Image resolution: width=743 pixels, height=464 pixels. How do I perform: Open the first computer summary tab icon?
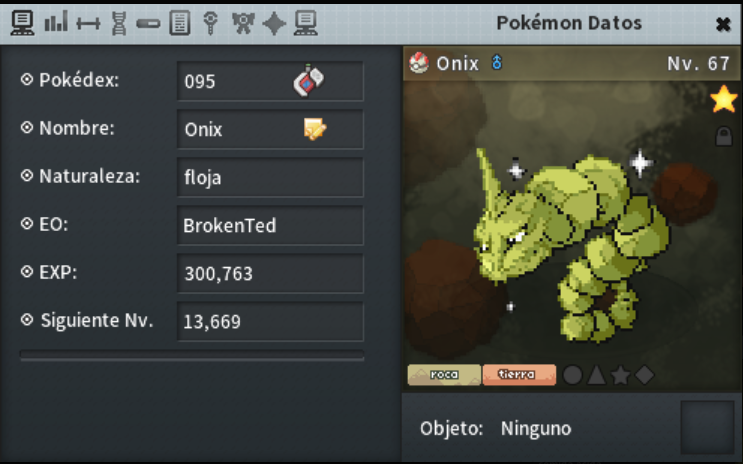pos(22,23)
